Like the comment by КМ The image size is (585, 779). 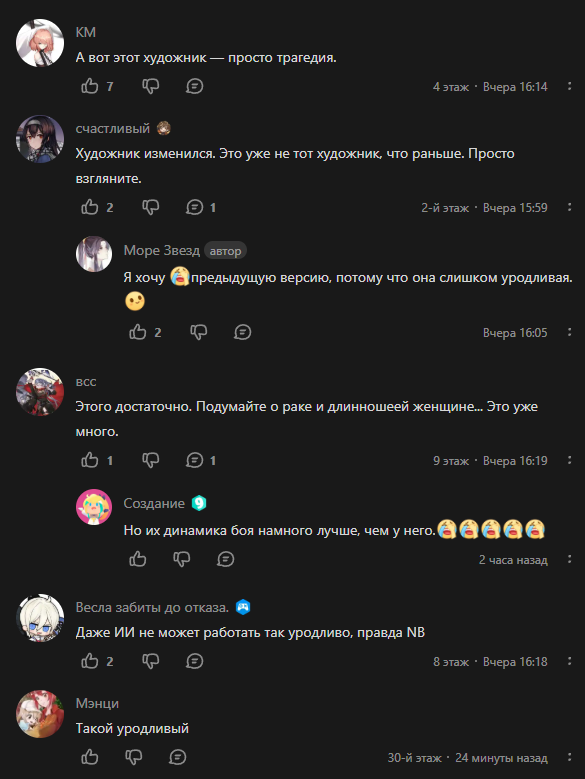click(90, 86)
